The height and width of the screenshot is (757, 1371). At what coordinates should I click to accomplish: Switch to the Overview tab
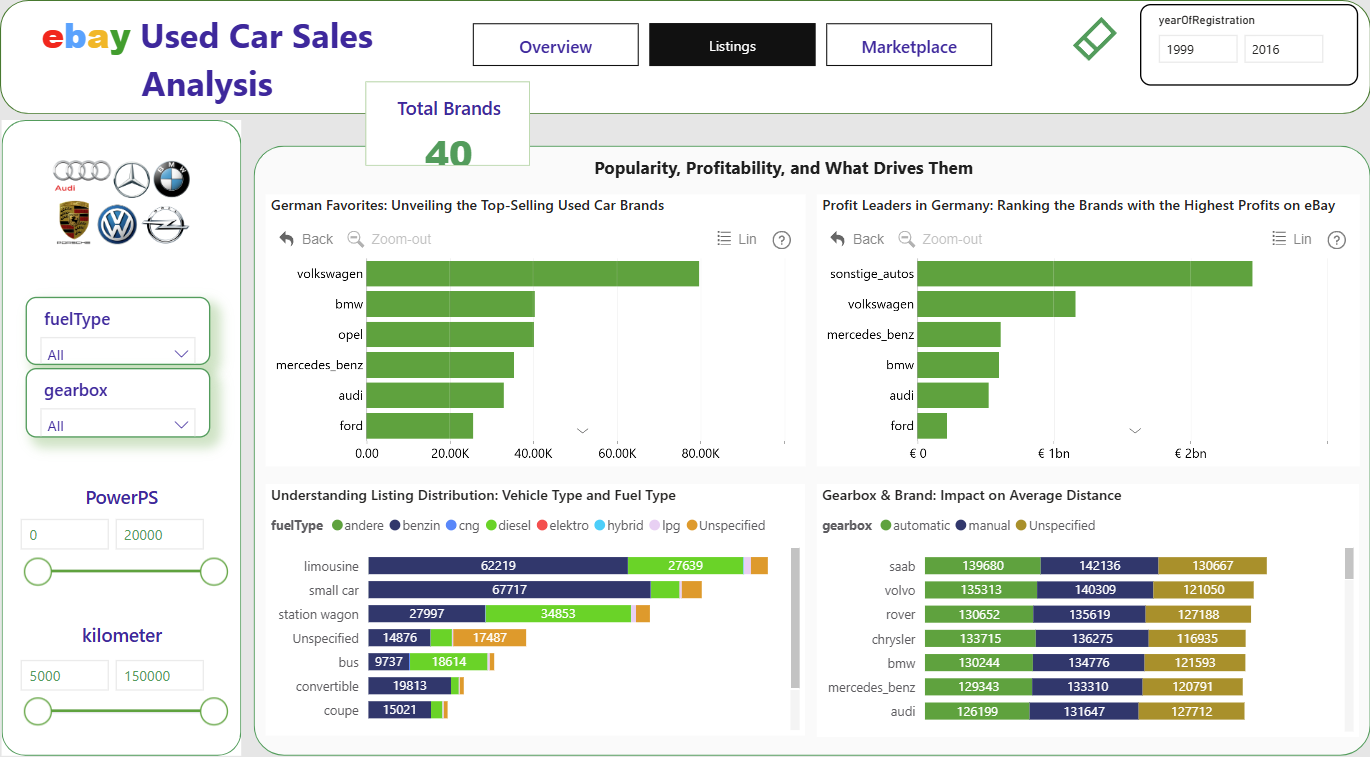pyautogui.click(x=556, y=46)
